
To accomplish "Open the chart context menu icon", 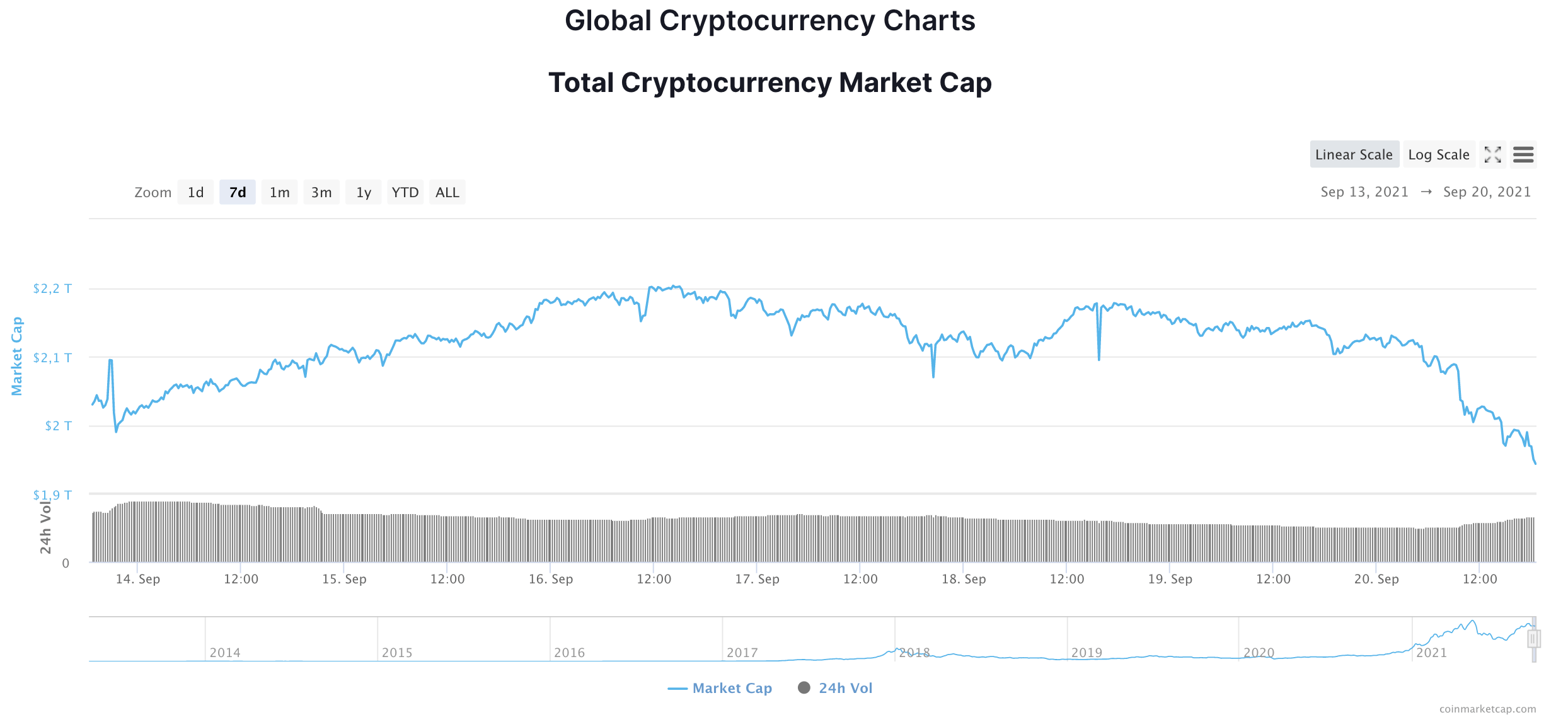I will pyautogui.click(x=1524, y=154).
